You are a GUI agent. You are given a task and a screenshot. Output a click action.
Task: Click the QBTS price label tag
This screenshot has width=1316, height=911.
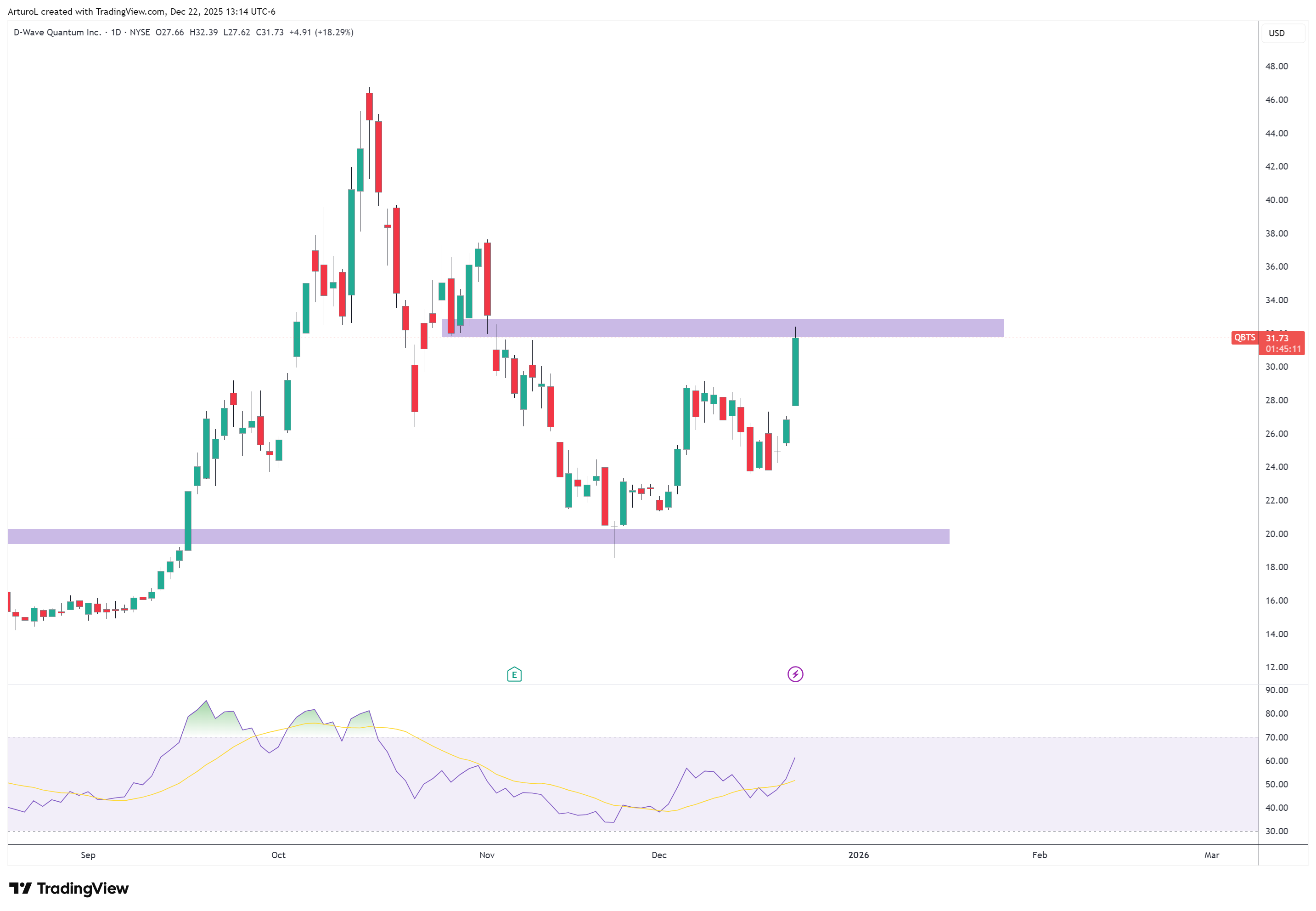[x=1245, y=338]
